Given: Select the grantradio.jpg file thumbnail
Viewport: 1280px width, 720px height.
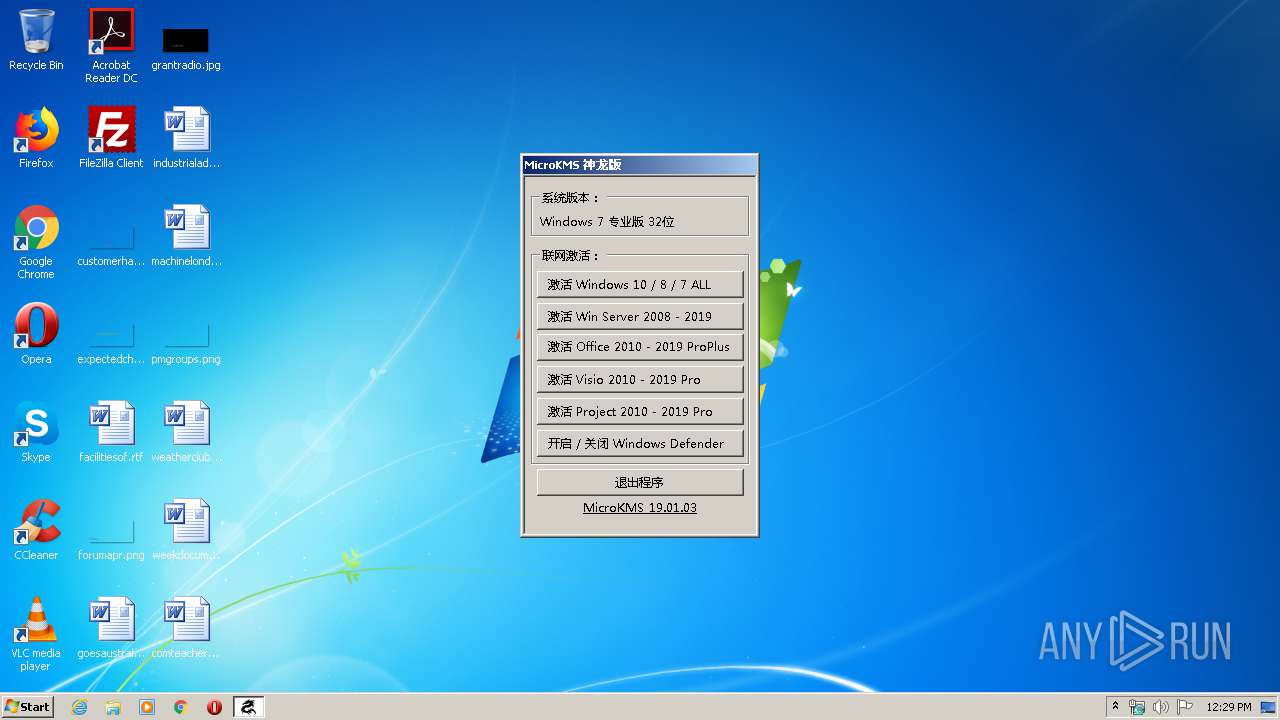Looking at the screenshot, I should pyautogui.click(x=186, y=48).
